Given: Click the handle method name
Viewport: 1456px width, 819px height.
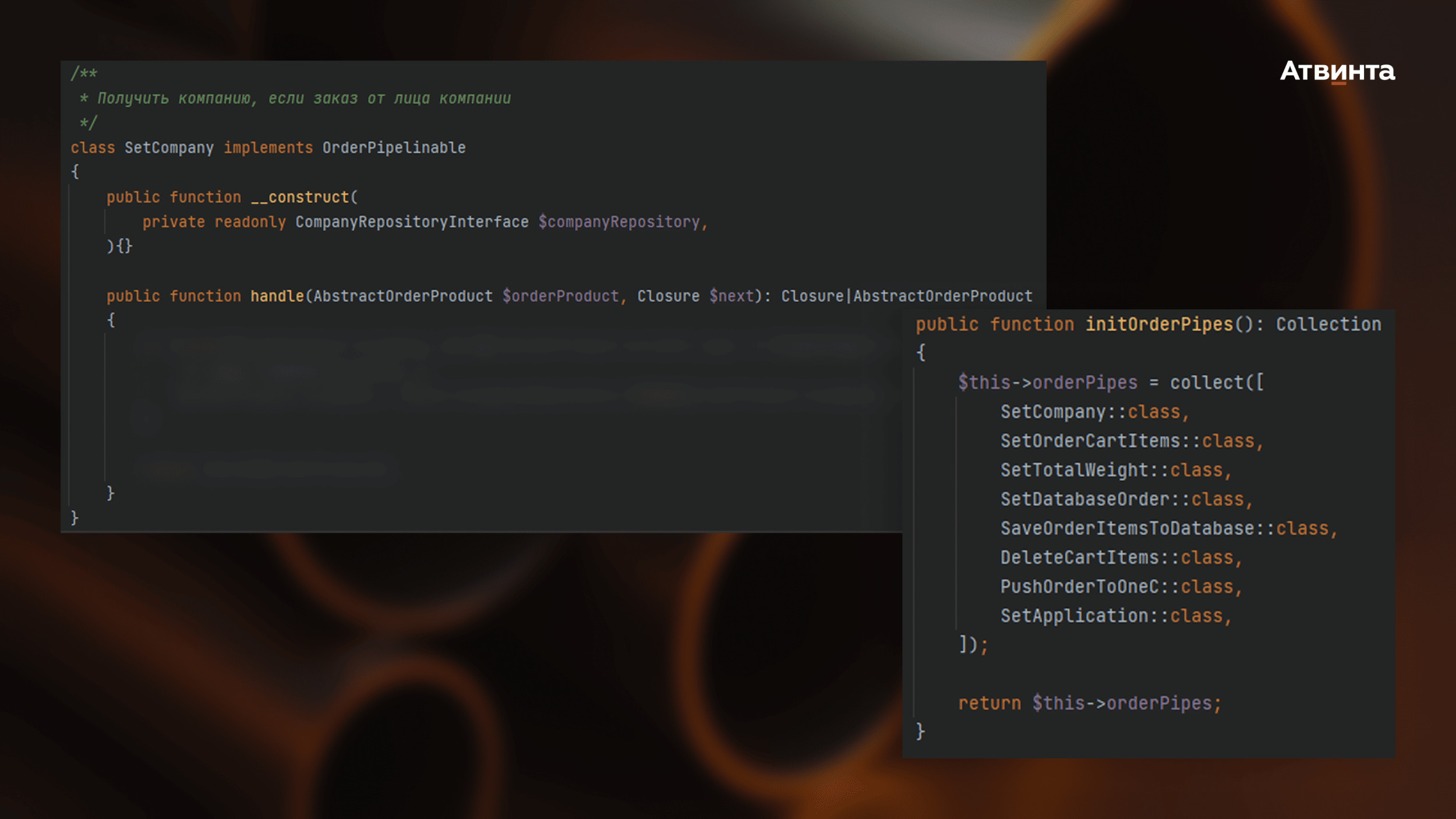Looking at the screenshot, I should (x=277, y=296).
